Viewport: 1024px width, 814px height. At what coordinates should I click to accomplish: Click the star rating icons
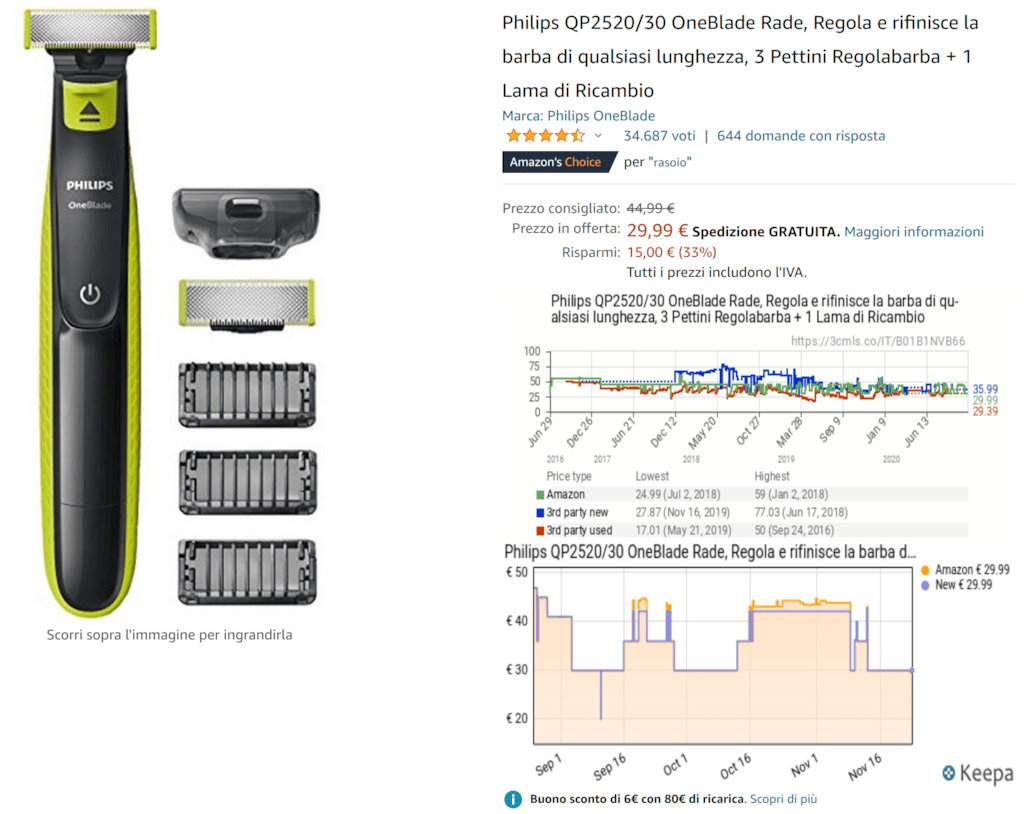click(545, 136)
